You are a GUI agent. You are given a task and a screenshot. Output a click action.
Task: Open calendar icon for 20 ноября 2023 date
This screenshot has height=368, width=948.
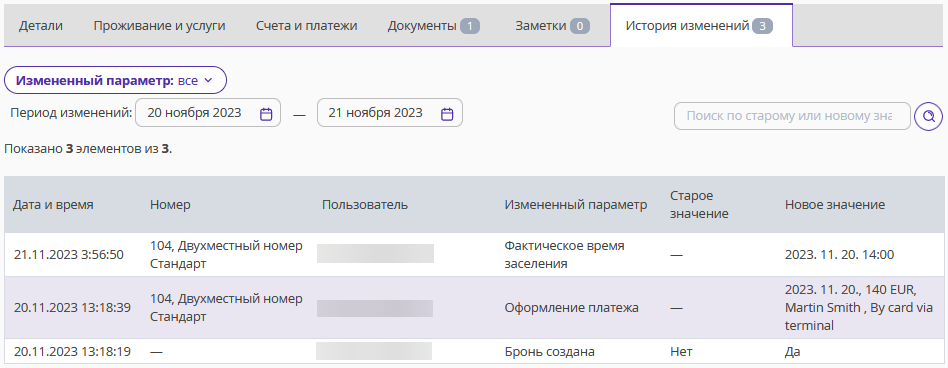[266, 114]
